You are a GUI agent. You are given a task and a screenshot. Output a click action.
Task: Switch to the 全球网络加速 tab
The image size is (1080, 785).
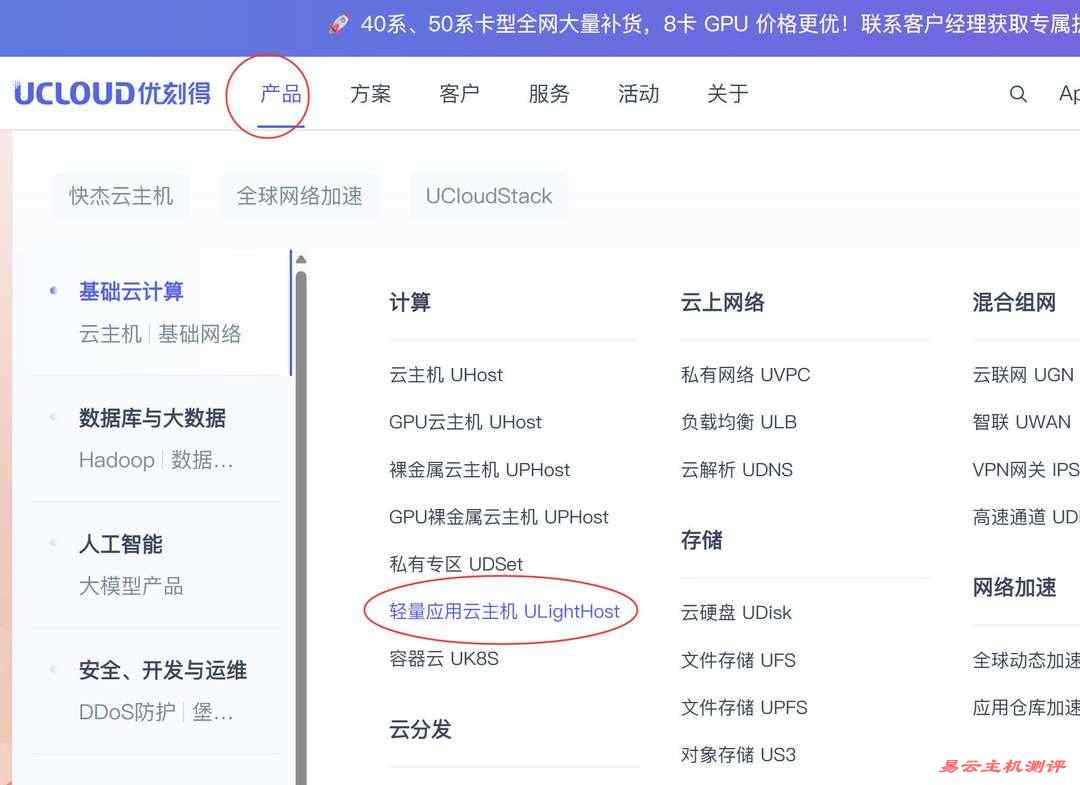point(299,195)
